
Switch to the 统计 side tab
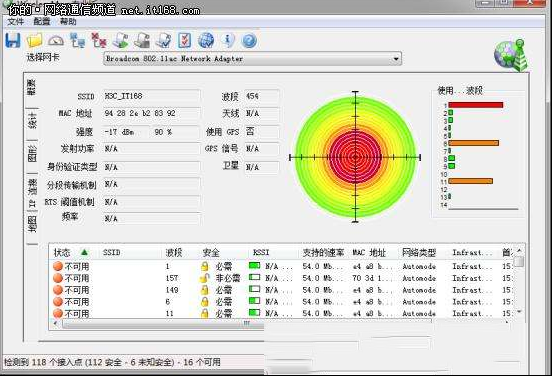[x=32, y=121]
